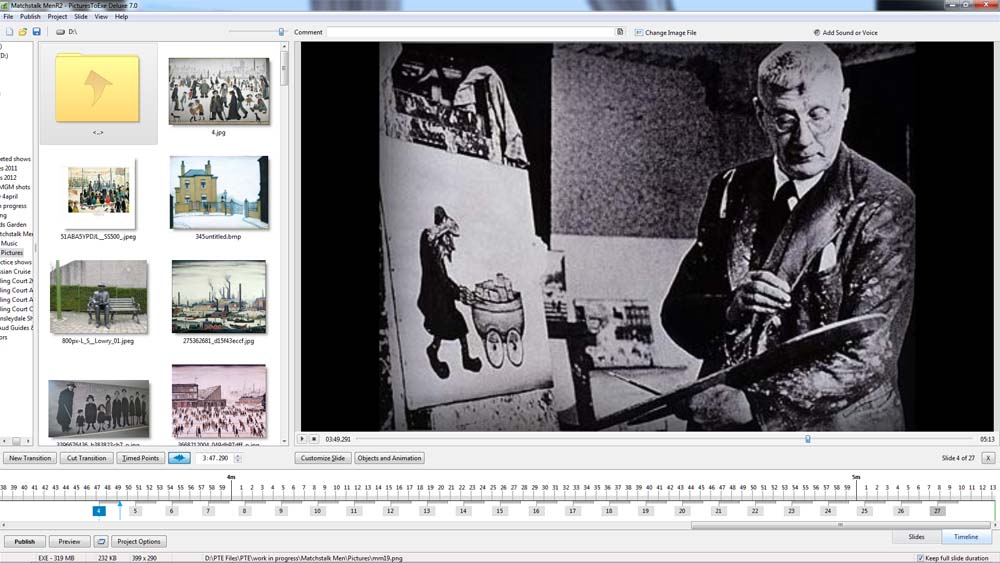Click the text template icon beside Comment field

coord(620,32)
